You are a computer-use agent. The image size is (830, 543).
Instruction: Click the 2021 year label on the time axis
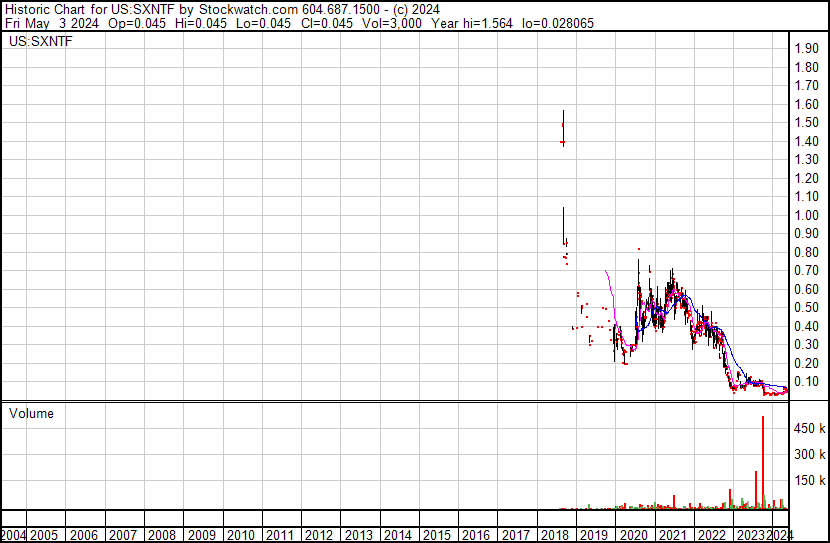tap(673, 536)
